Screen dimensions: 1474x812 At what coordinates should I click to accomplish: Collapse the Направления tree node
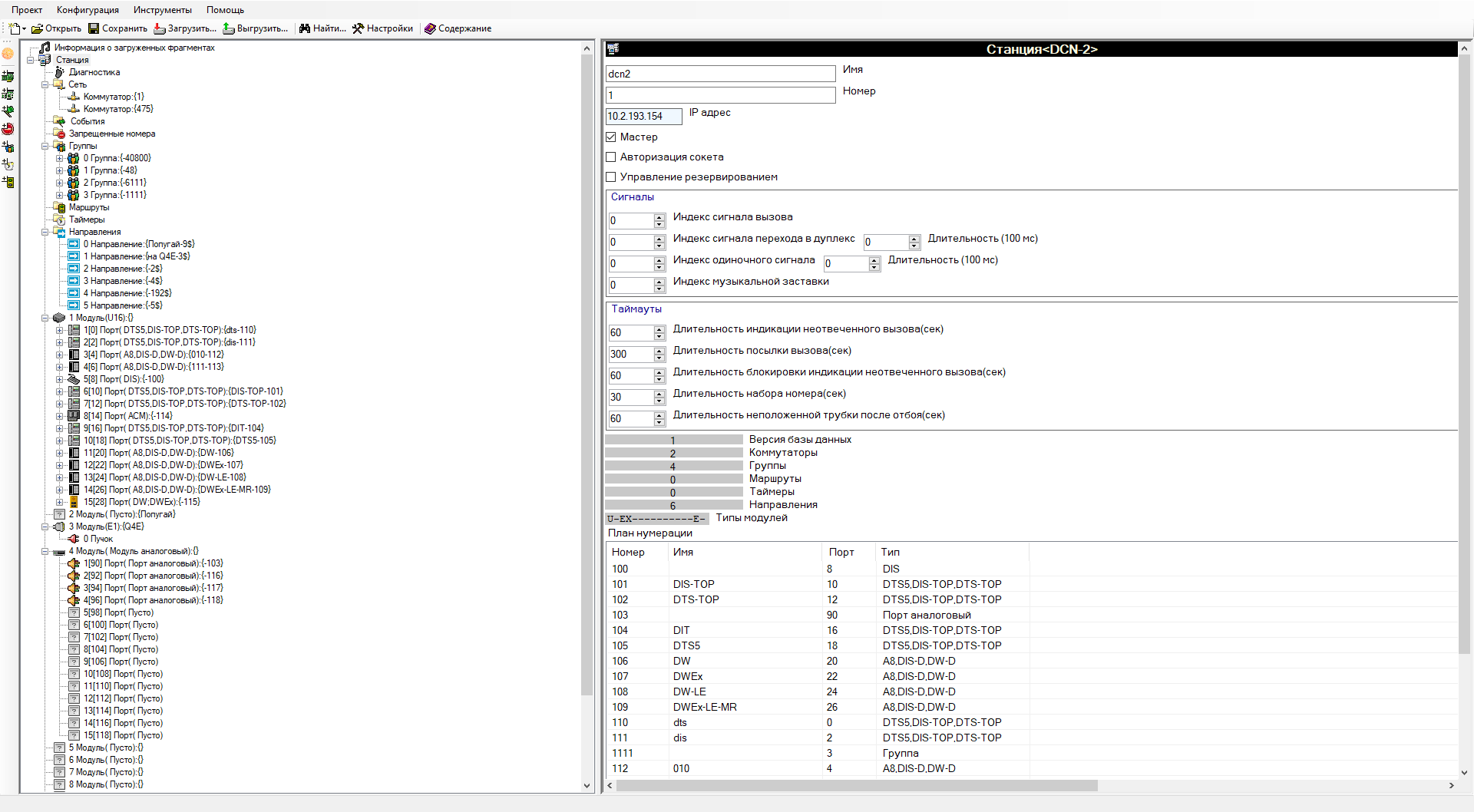[45, 232]
